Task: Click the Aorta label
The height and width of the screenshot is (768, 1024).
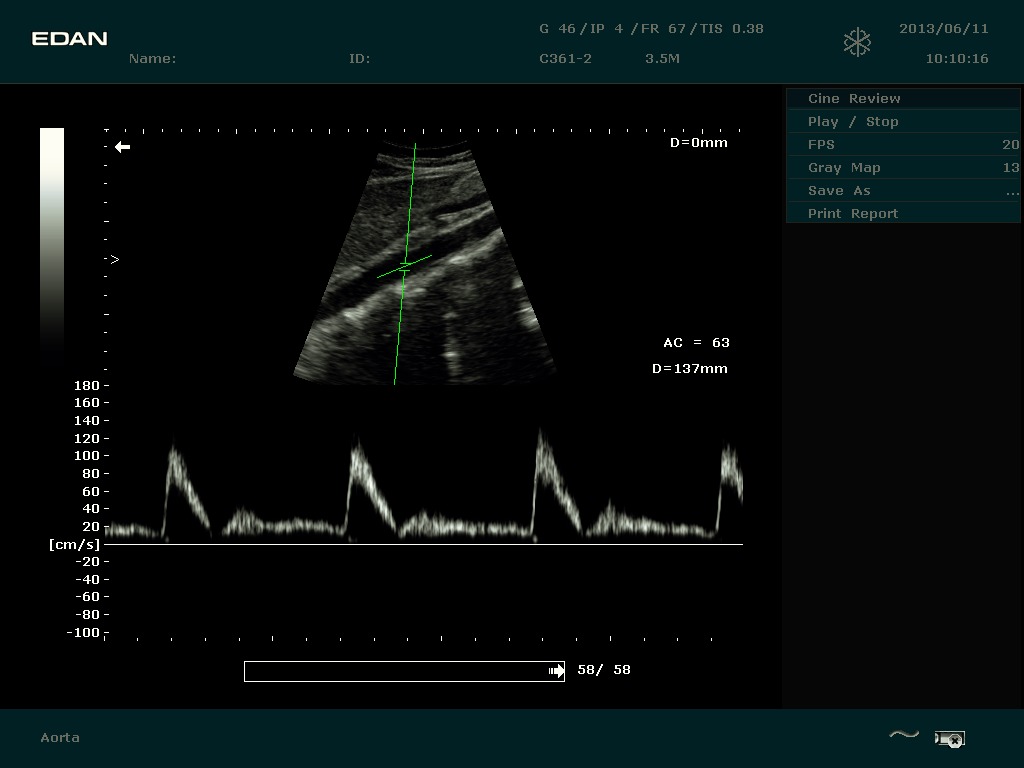Action: point(60,738)
